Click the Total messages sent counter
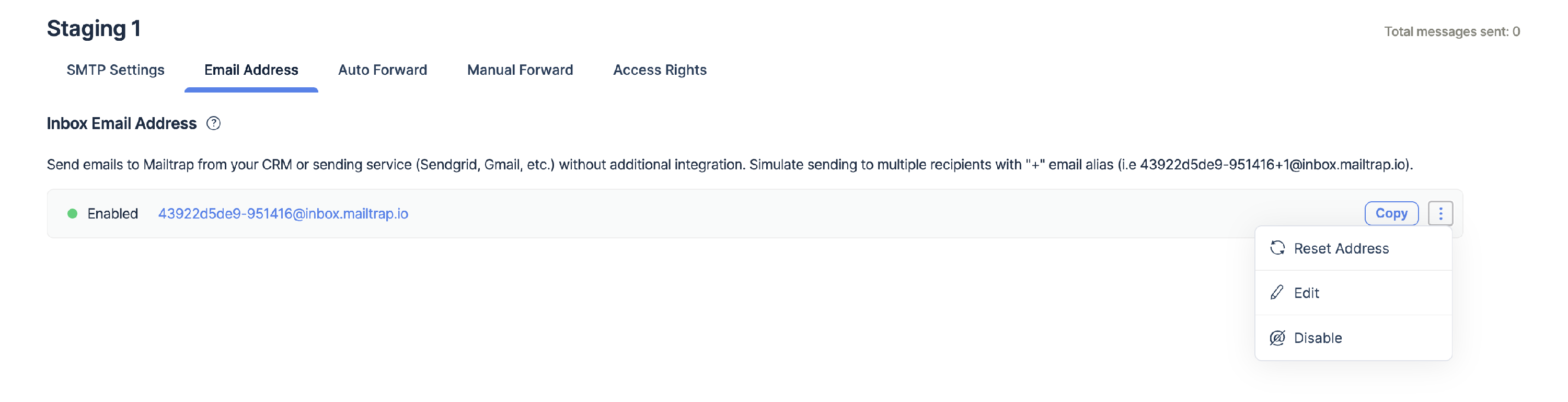 click(x=1451, y=32)
